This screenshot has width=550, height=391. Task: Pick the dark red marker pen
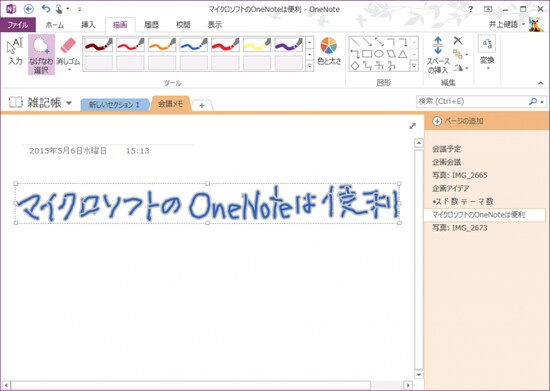click(99, 45)
